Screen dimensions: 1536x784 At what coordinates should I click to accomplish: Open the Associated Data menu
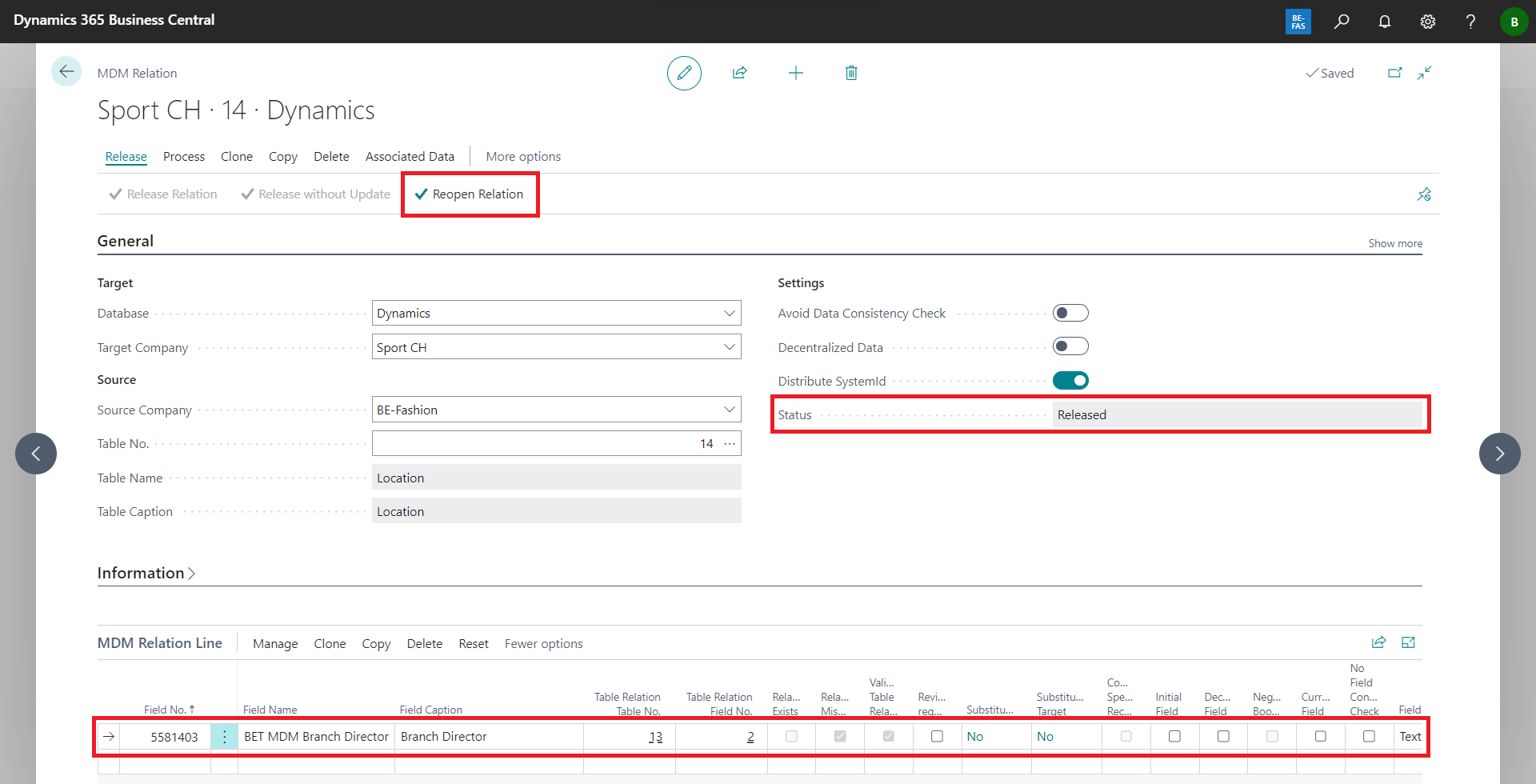click(410, 157)
